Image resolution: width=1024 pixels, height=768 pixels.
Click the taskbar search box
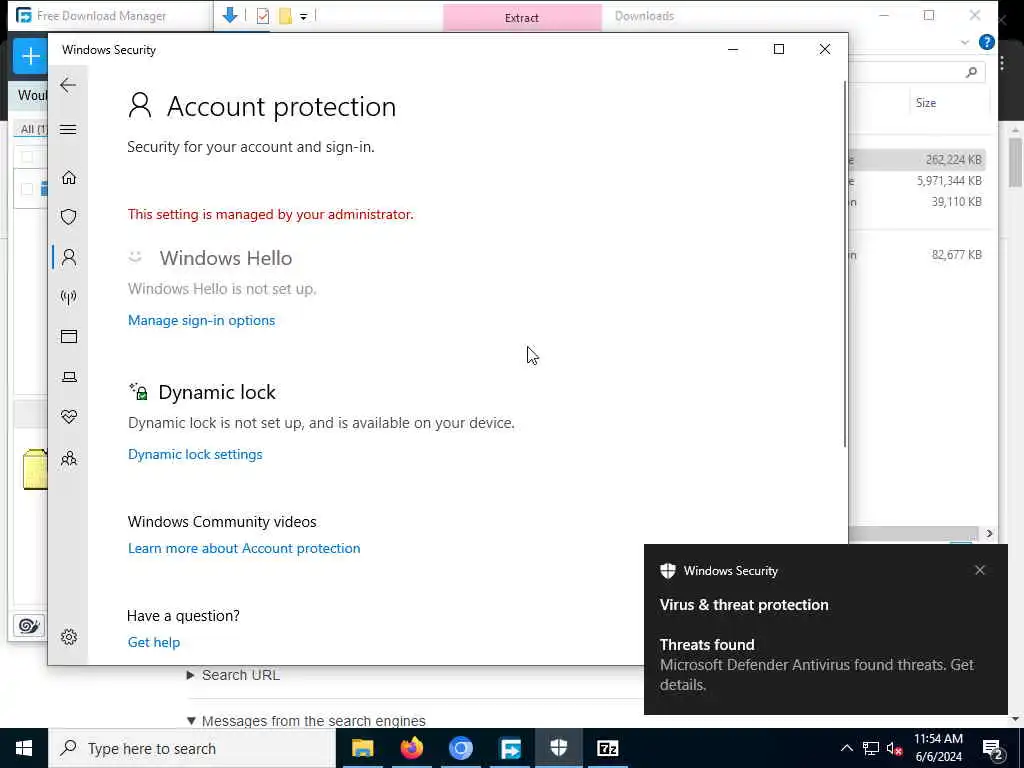click(x=192, y=748)
